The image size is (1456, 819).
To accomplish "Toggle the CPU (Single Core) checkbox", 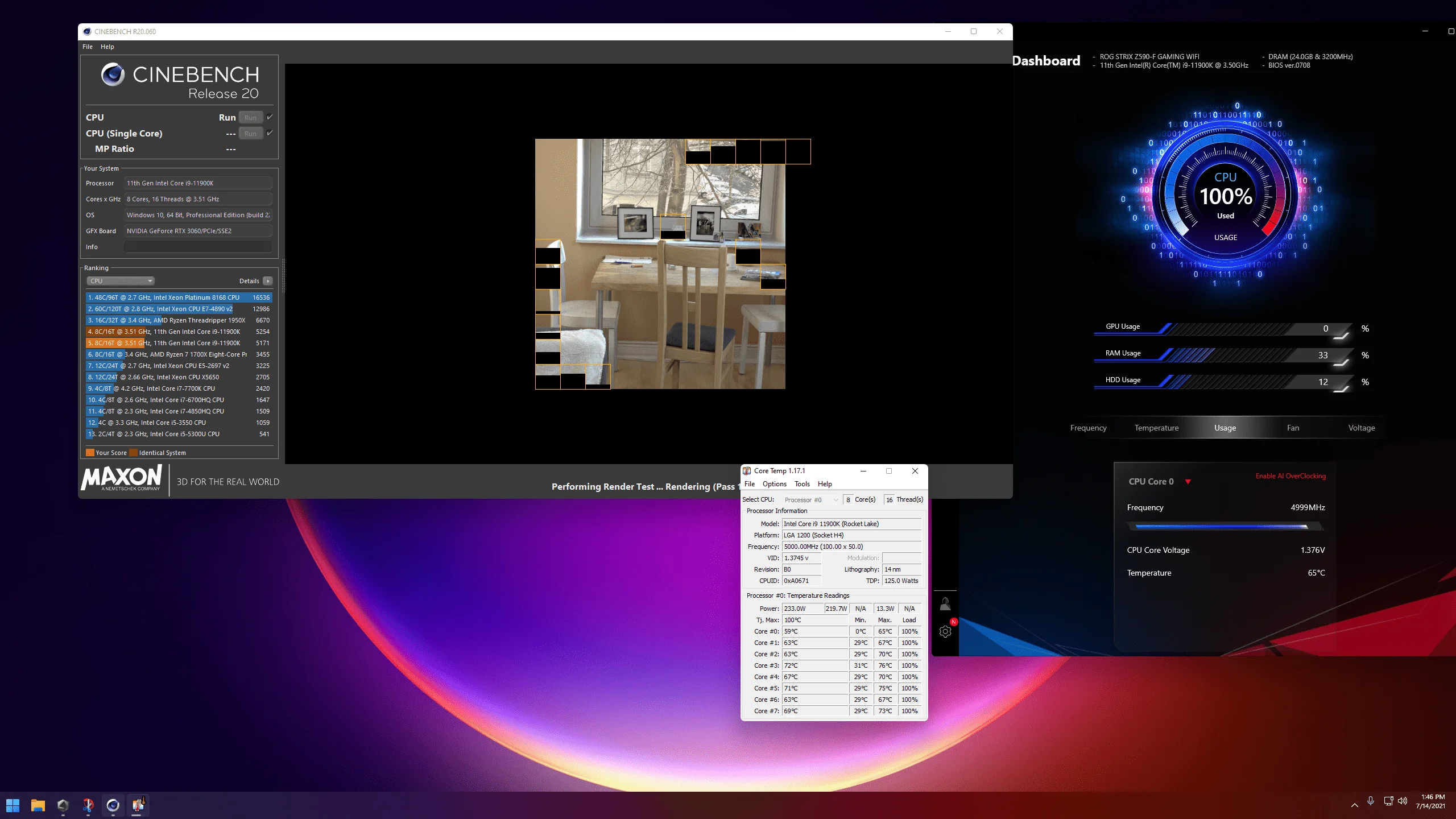I will click(x=270, y=133).
